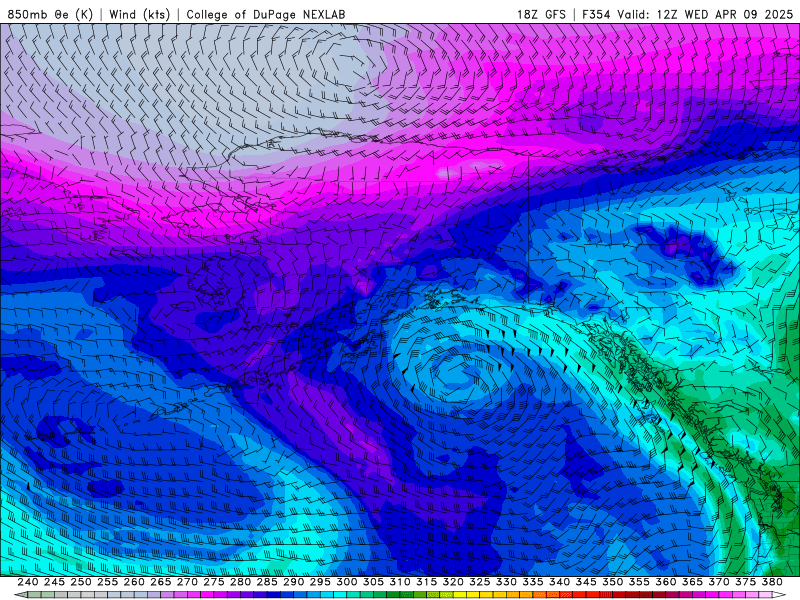This screenshot has width=800, height=600.
Task: Select the 285 value on the color scale
Action: click(x=266, y=582)
